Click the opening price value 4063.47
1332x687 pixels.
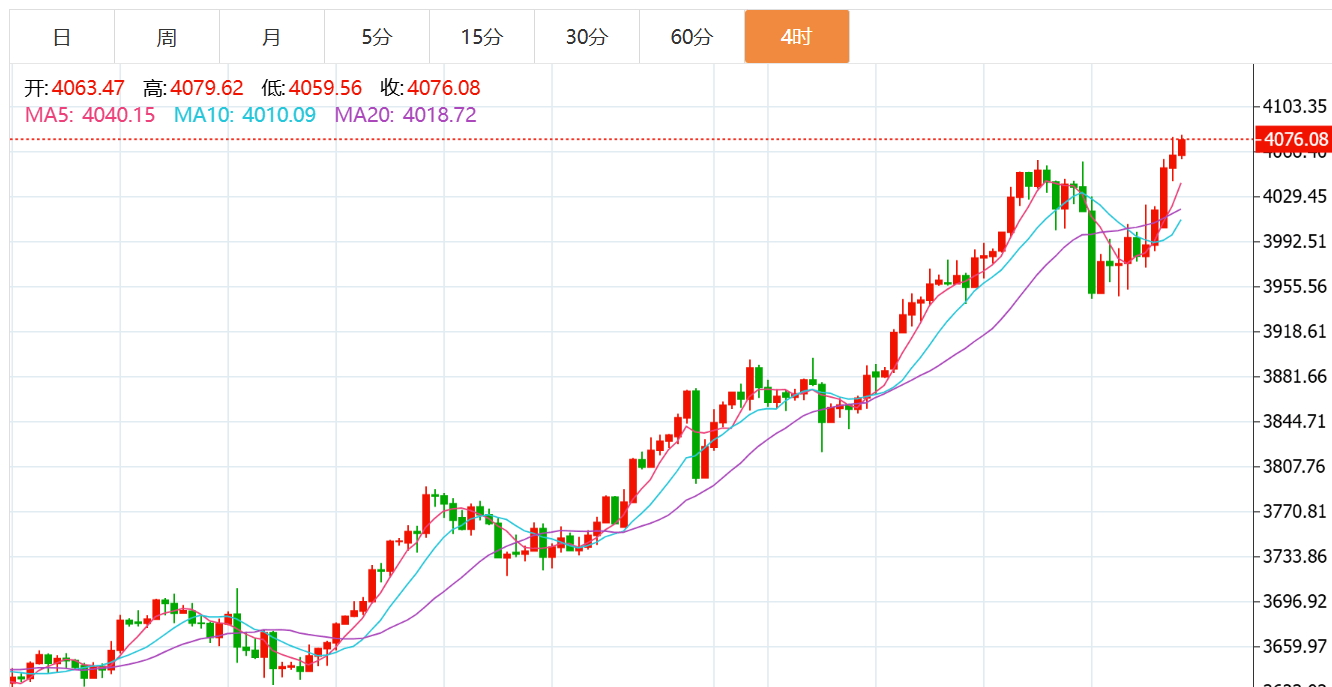tap(88, 88)
